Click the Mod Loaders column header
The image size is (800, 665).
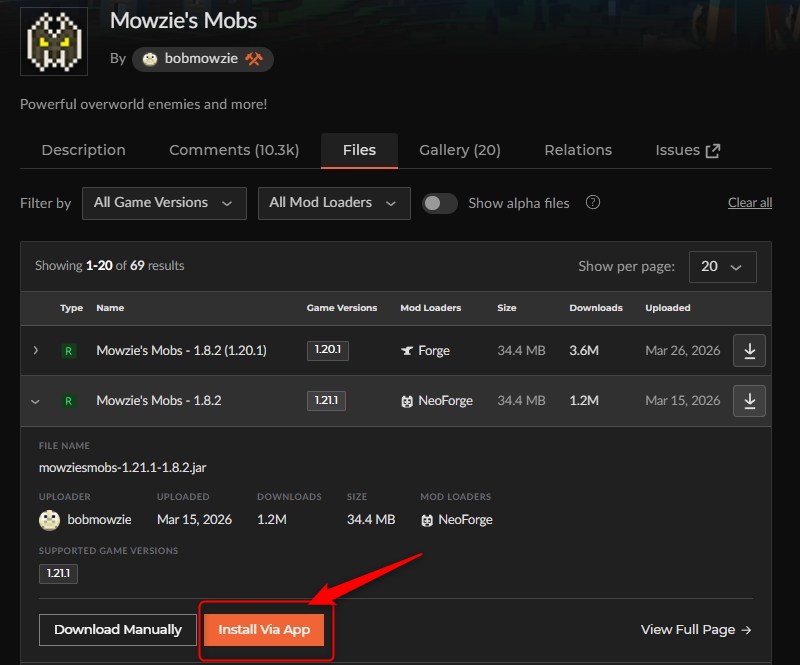(x=431, y=308)
